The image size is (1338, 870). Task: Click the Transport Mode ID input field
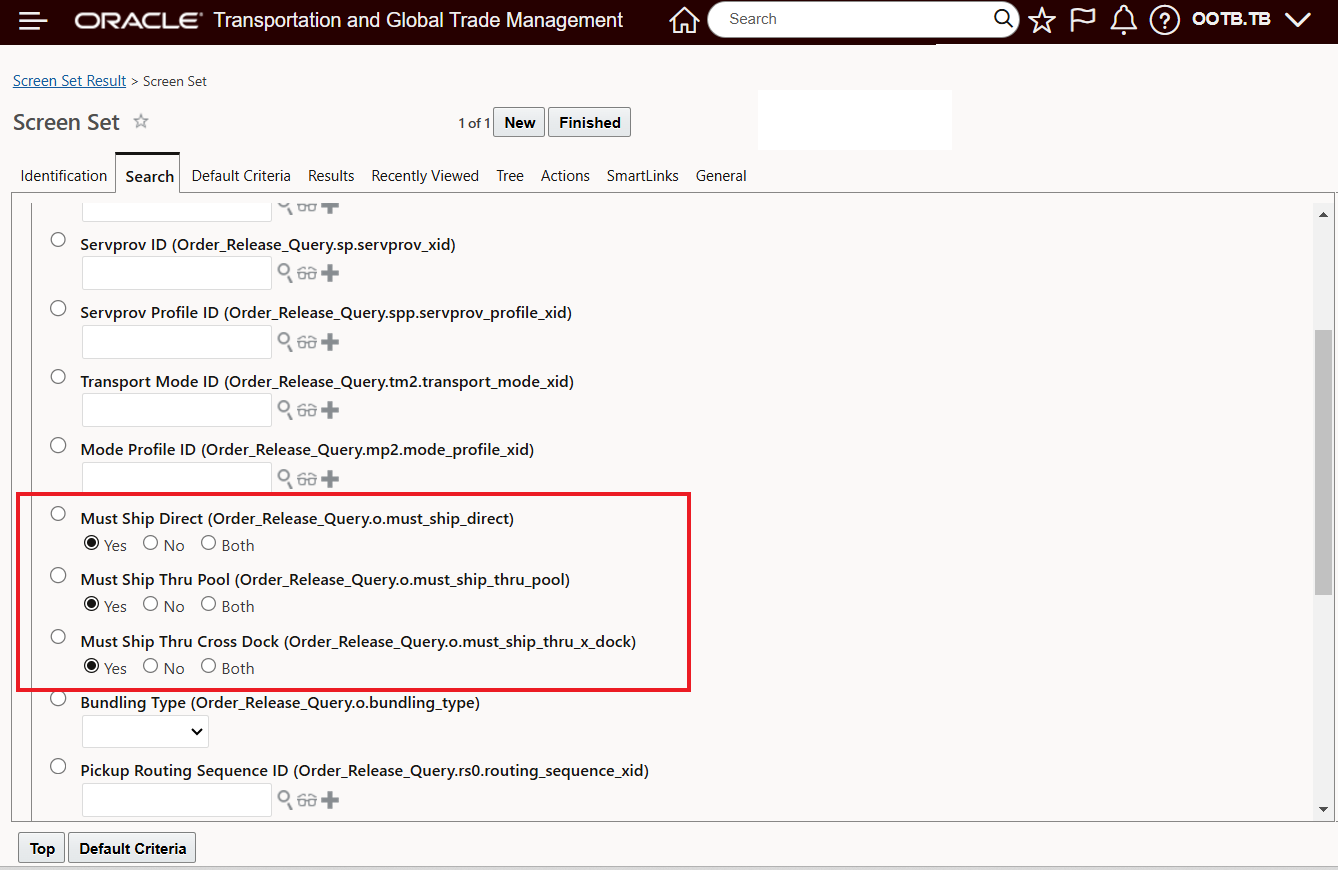pos(177,410)
